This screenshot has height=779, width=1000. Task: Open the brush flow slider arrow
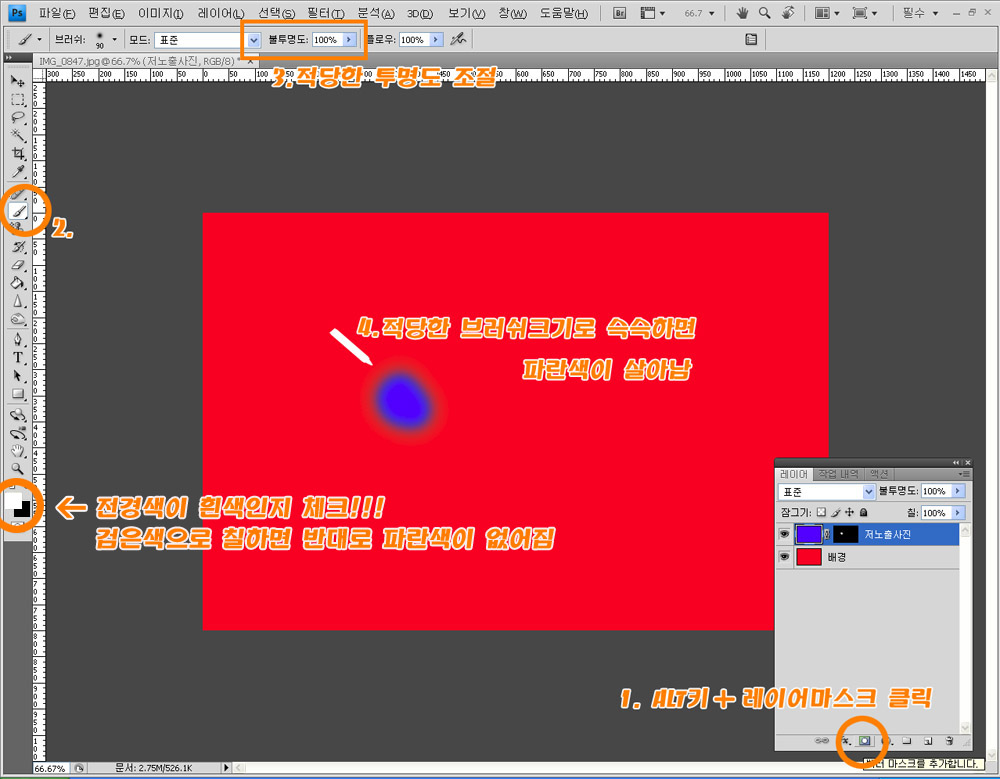[436, 40]
